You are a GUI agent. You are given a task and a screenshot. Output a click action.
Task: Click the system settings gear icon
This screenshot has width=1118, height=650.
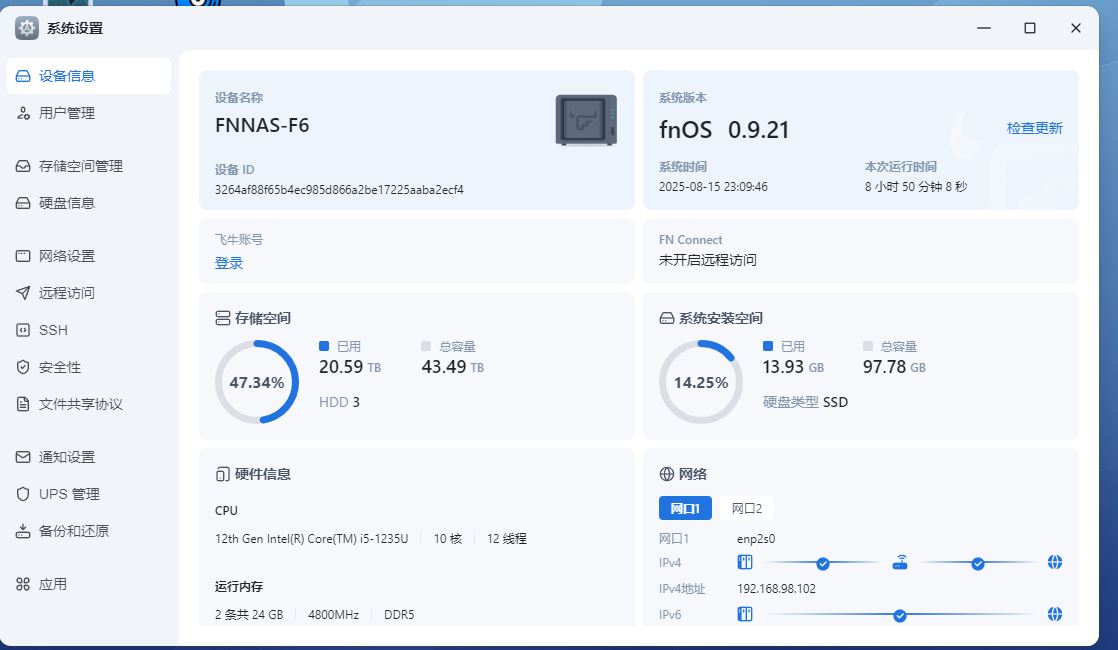pyautogui.click(x=27, y=28)
